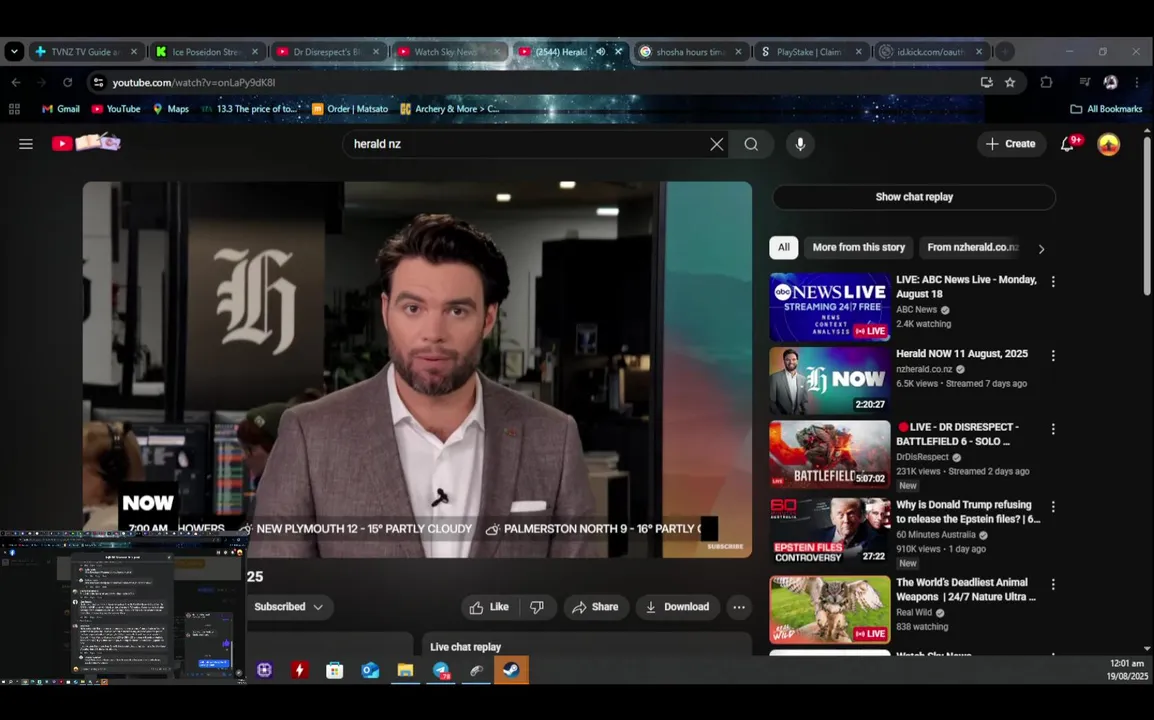Switch to the TVNZ TV Guide tab
The height and width of the screenshot is (720, 1154).
coord(85,52)
